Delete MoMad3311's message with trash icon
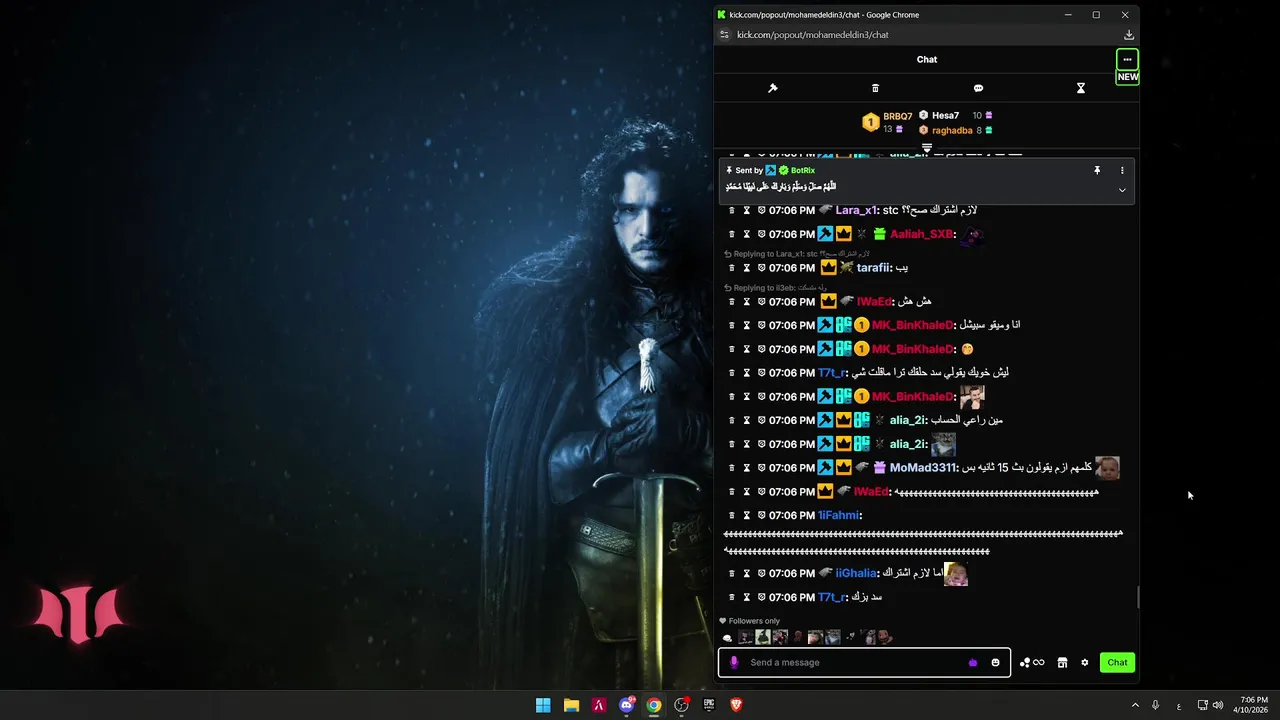This screenshot has height=720, width=1280. (x=731, y=468)
